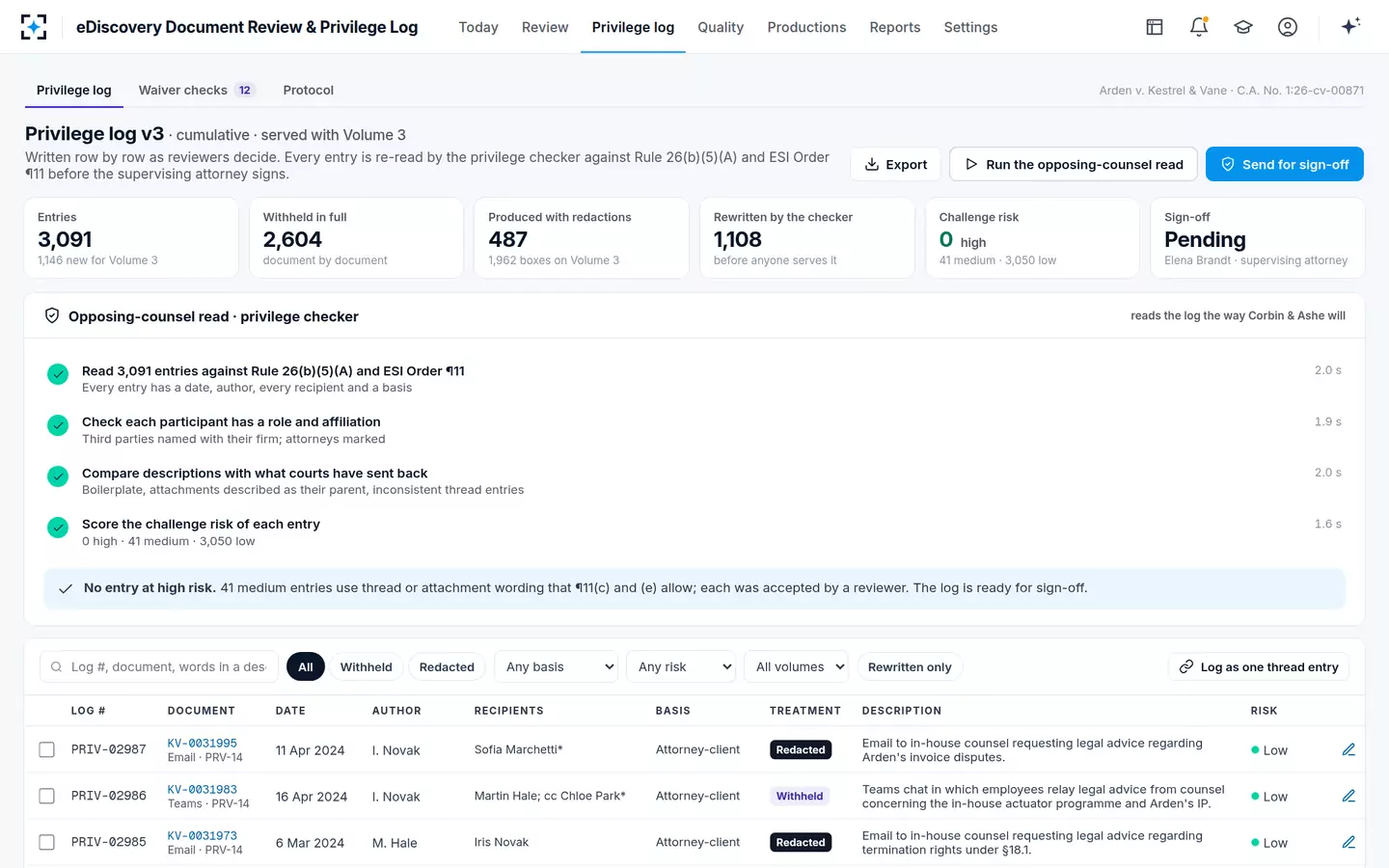
Task: Open the Productions nav tab
Action: 806,27
